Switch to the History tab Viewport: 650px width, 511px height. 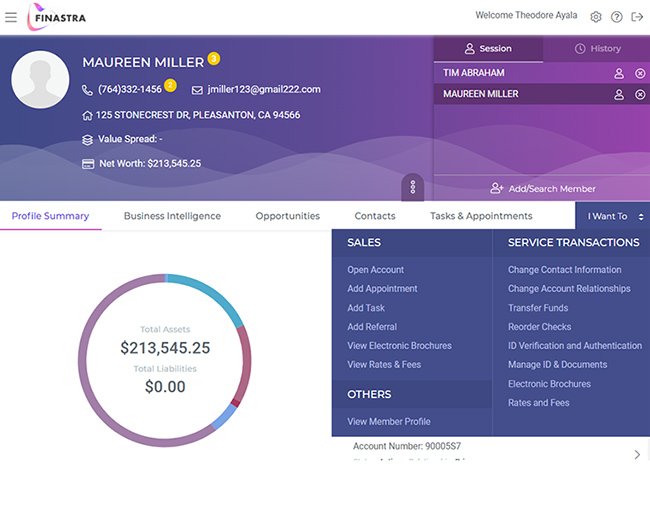coord(597,49)
